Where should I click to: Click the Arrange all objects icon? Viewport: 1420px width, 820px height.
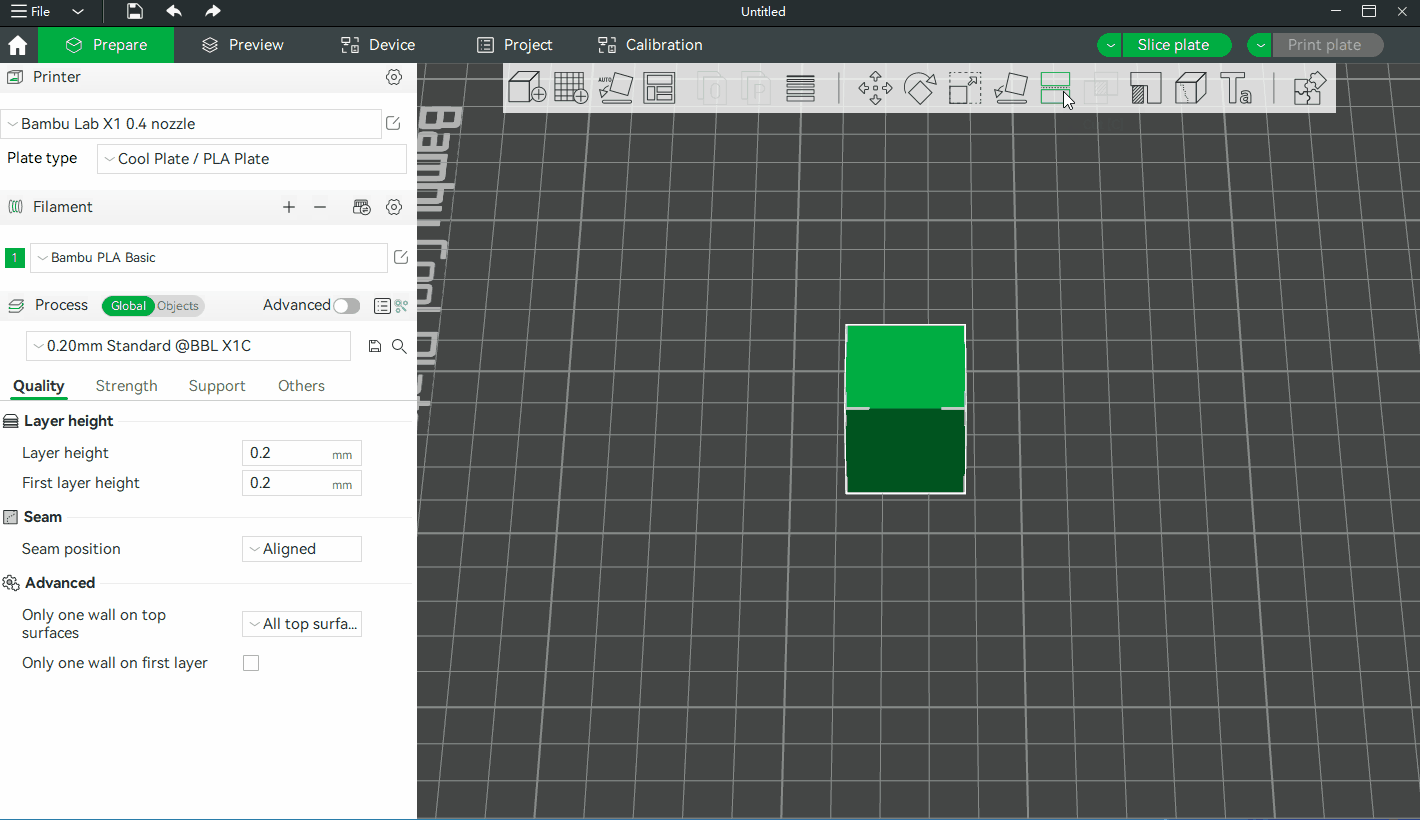click(x=660, y=88)
